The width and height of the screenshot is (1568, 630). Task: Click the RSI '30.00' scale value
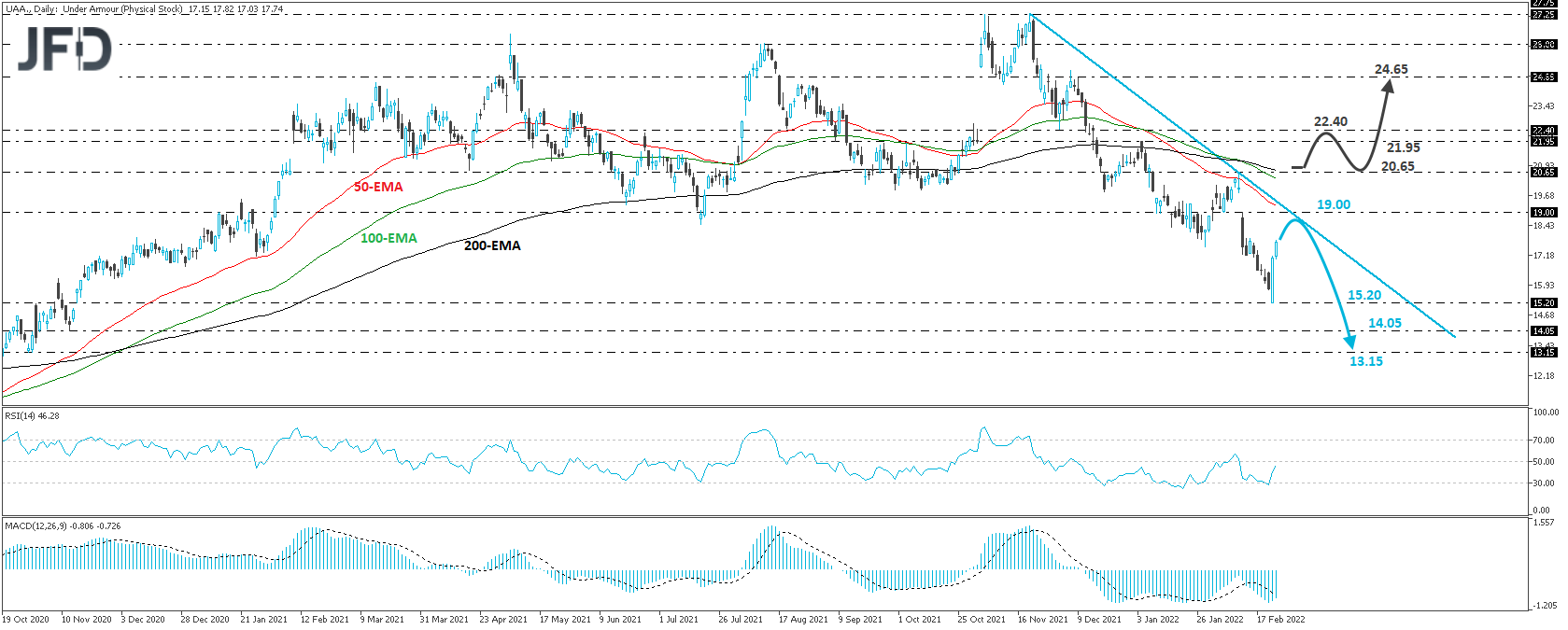point(1544,483)
